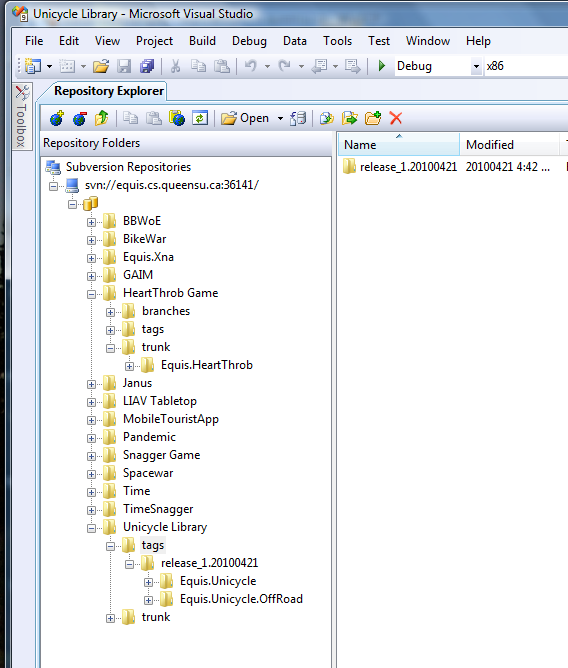Click the New Project toolbar icon

click(33, 66)
